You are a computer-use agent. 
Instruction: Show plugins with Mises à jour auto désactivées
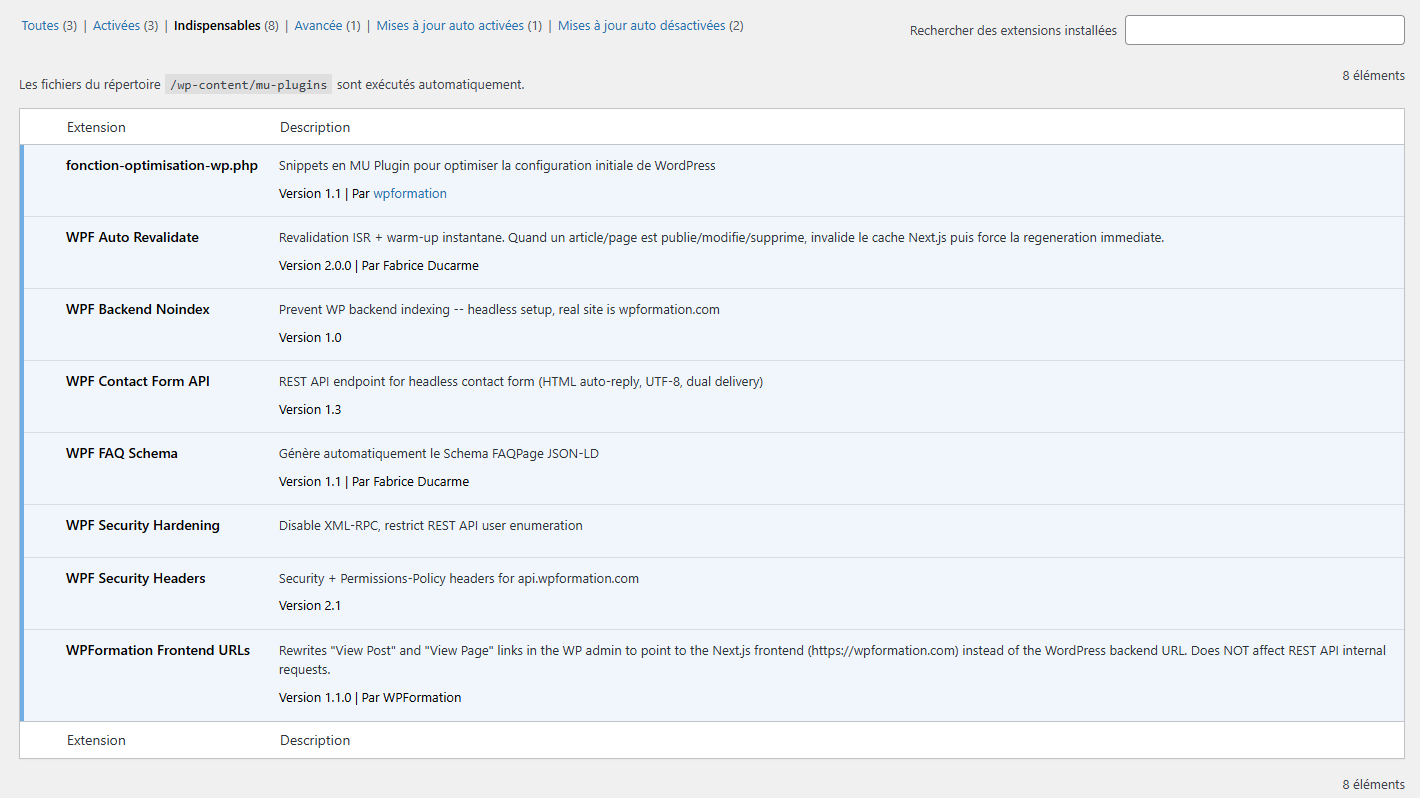(x=641, y=26)
